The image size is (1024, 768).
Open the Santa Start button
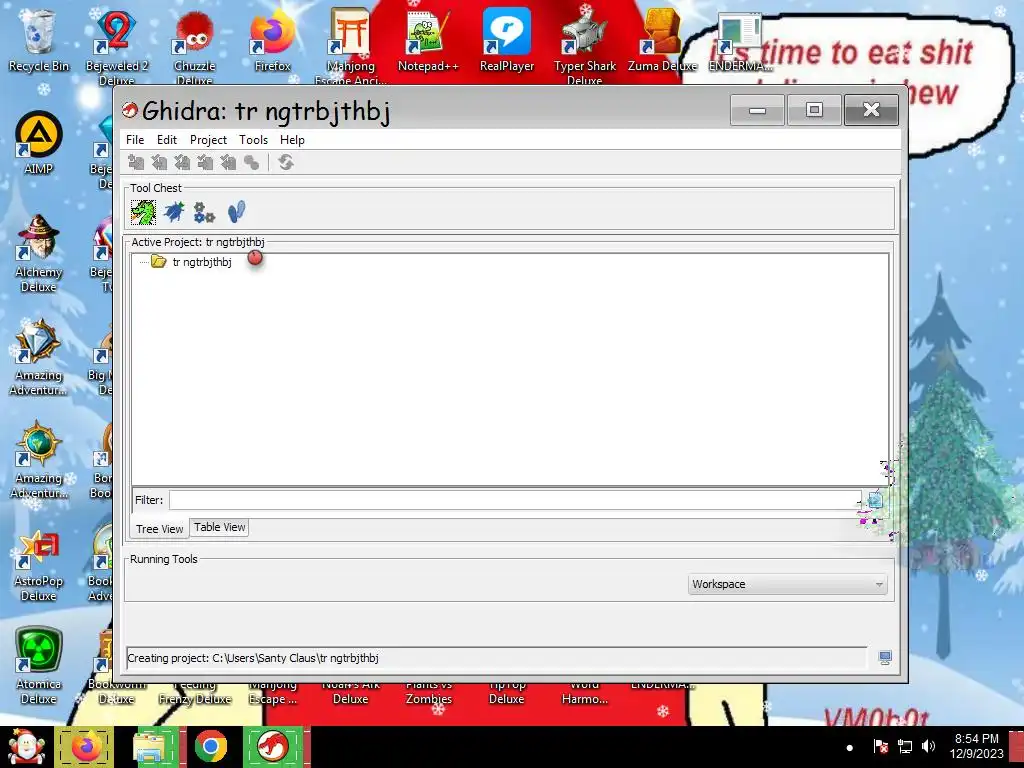point(26,747)
